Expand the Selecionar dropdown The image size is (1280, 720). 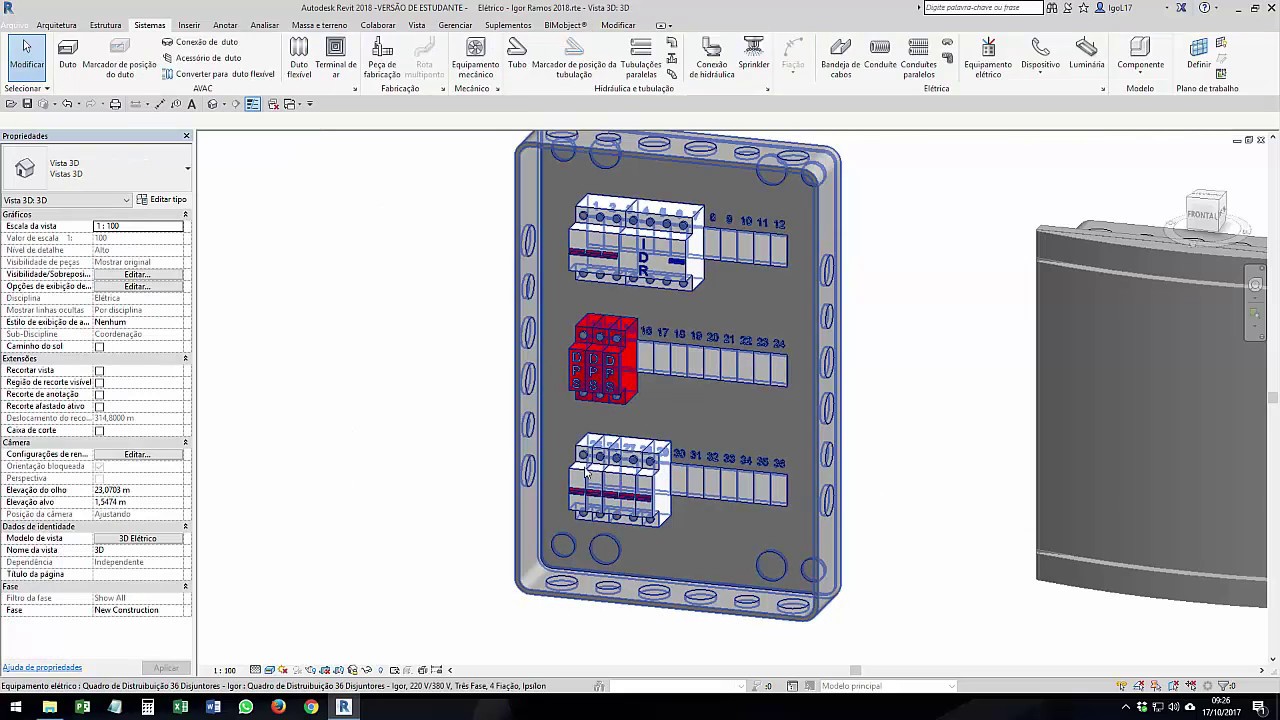27,89
